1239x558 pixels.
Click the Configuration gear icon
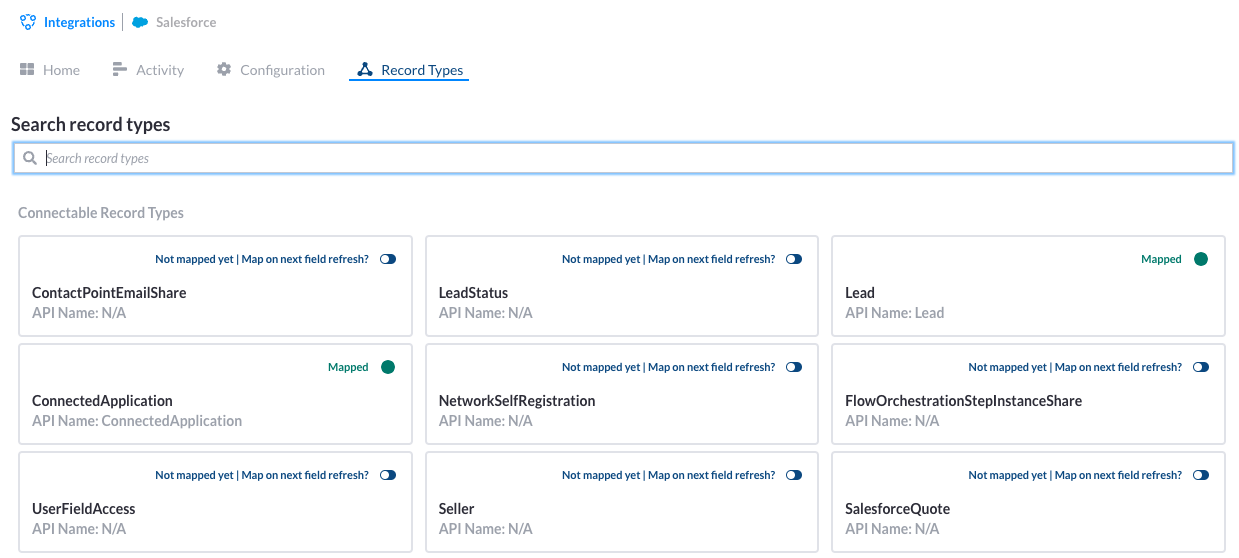224,69
